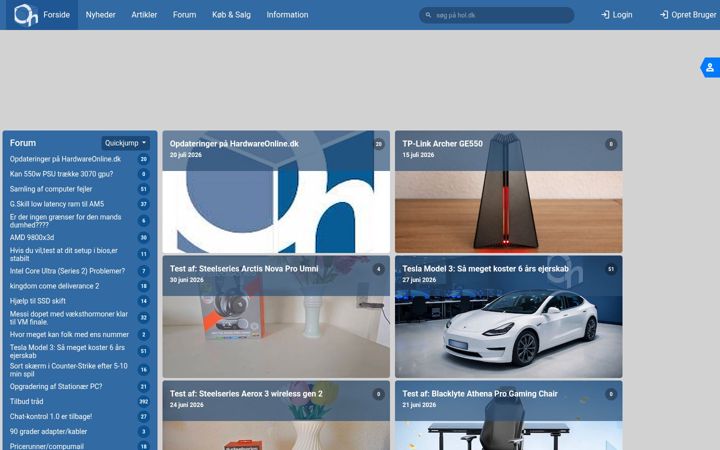
Task: Open forum thread Opdateringer på HardwareOnline.dk
Action: [x=65, y=159]
